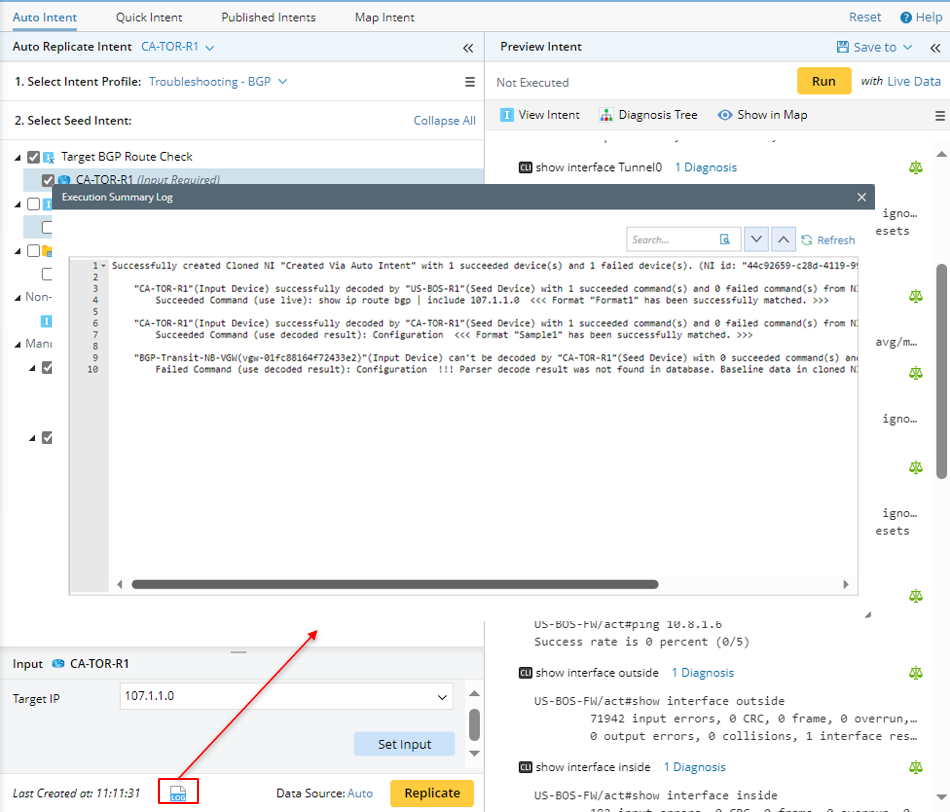950x812 pixels.
Task: Switch to the Auto Intent tab
Action: coord(45,17)
